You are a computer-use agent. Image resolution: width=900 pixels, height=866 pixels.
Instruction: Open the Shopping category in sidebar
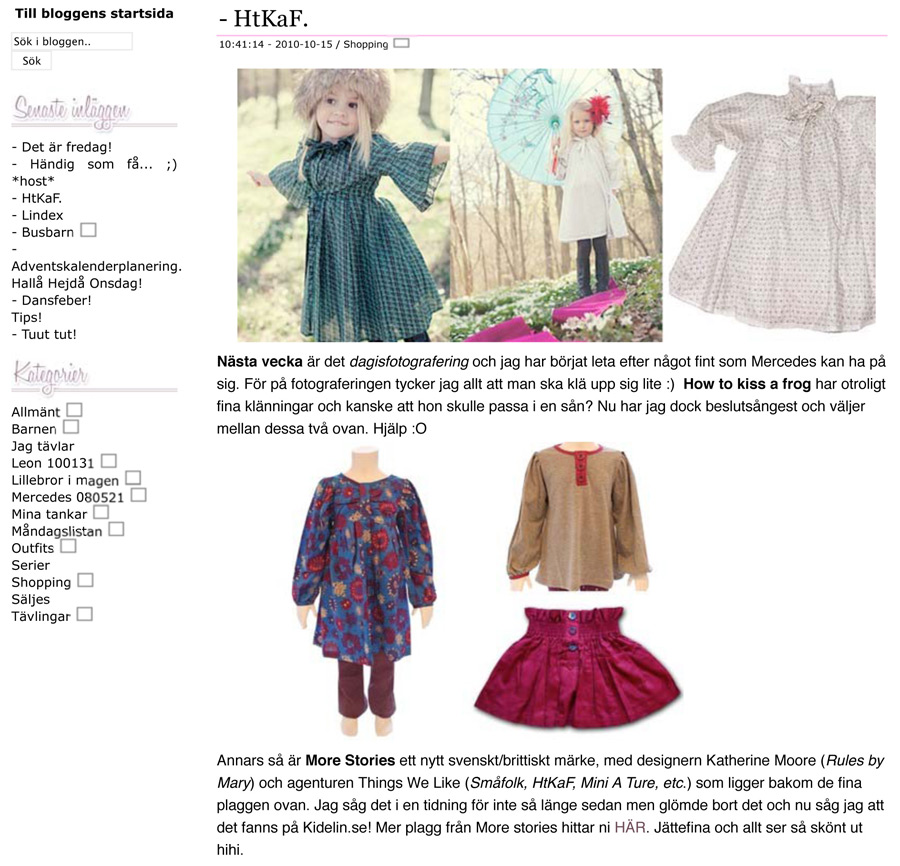click(41, 582)
